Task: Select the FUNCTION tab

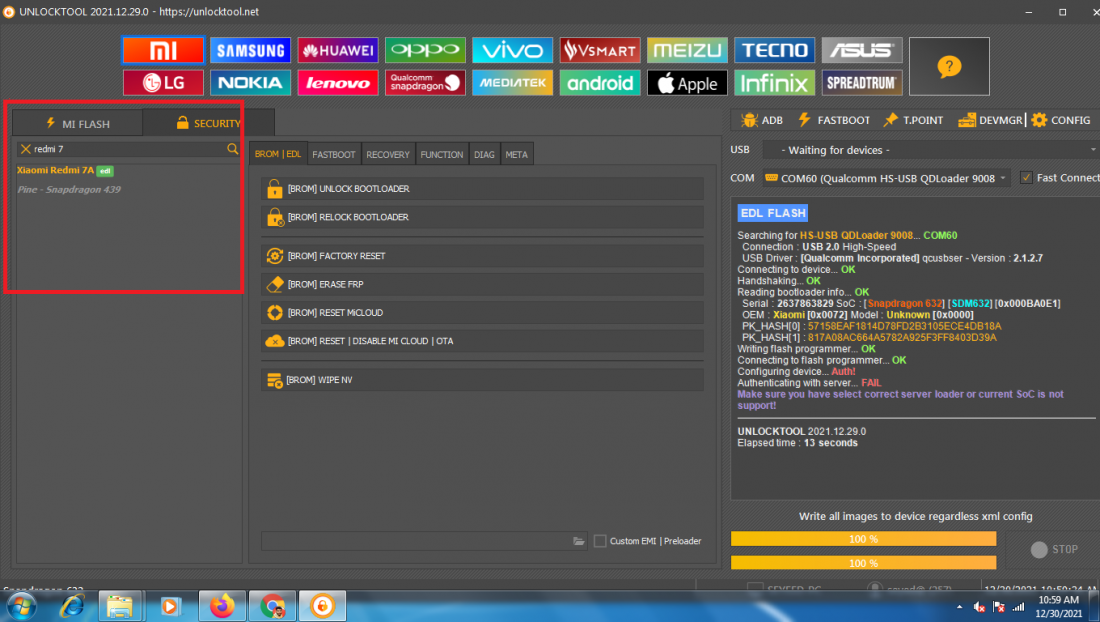Action: (x=442, y=154)
